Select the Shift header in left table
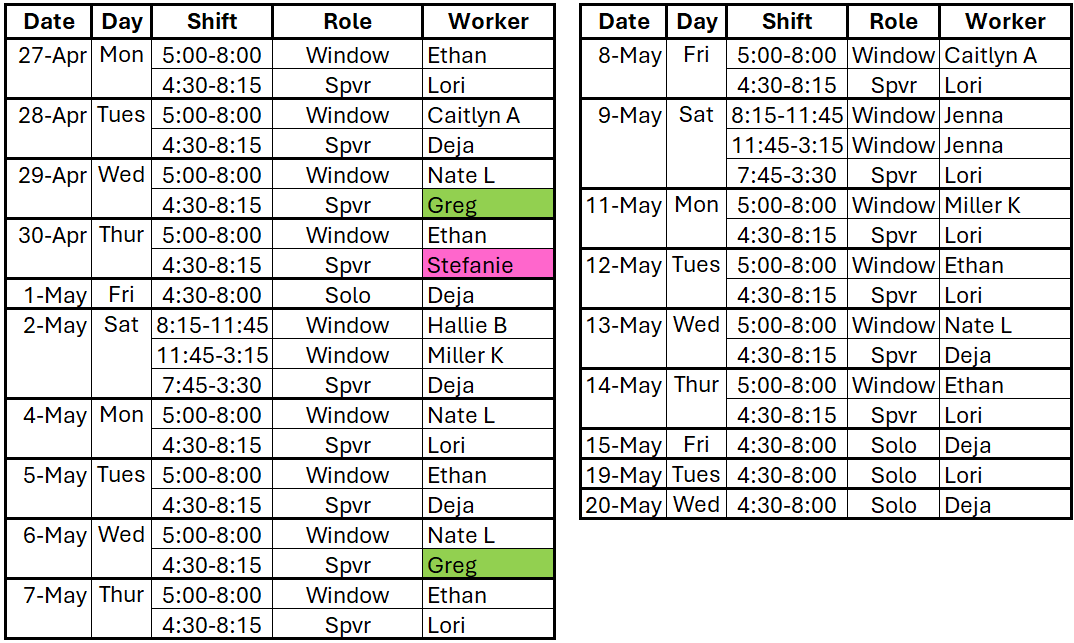This screenshot has height=643, width=1074. coord(212,21)
